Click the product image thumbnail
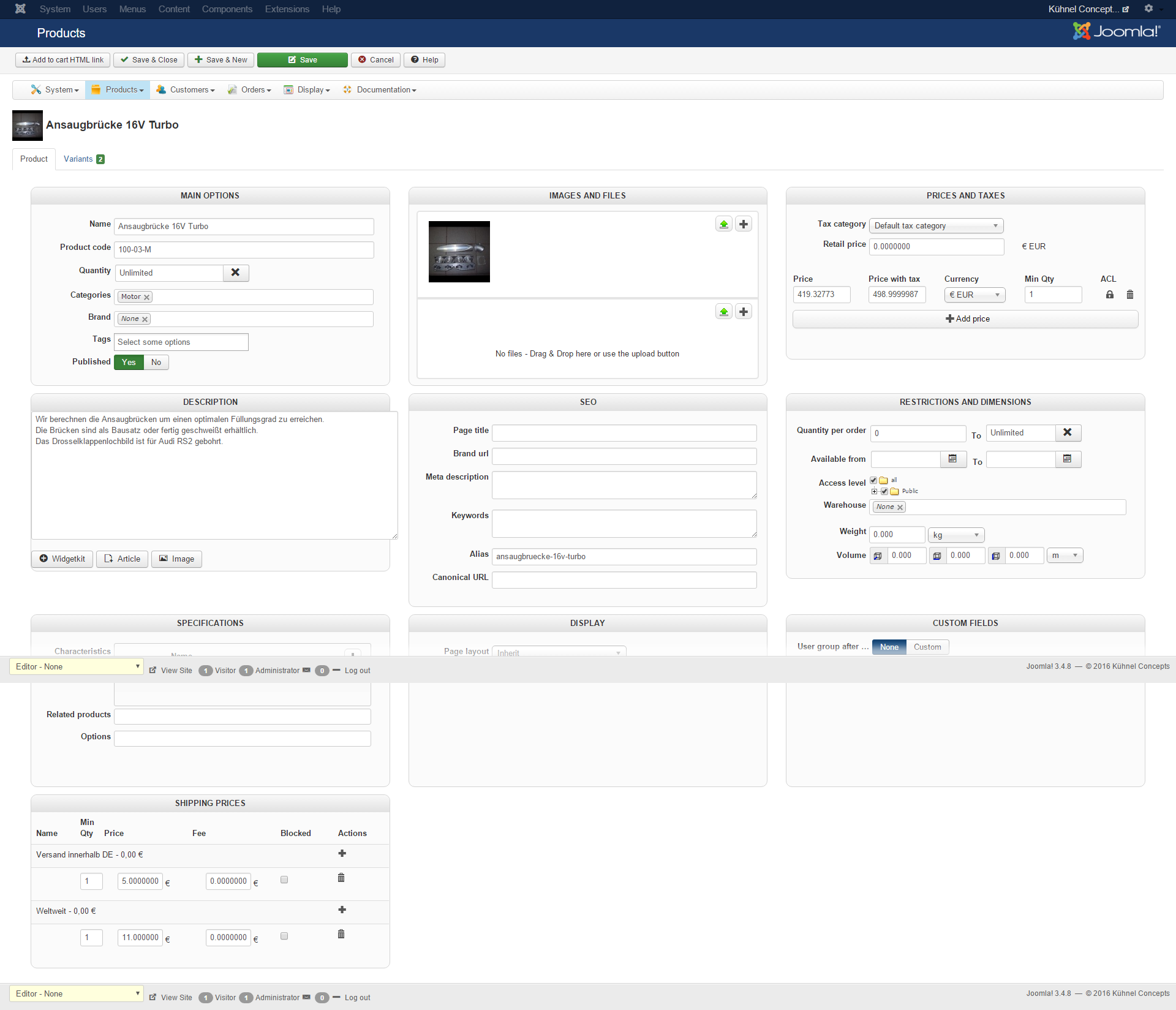This screenshot has width=1176, height=1010. coord(459,251)
